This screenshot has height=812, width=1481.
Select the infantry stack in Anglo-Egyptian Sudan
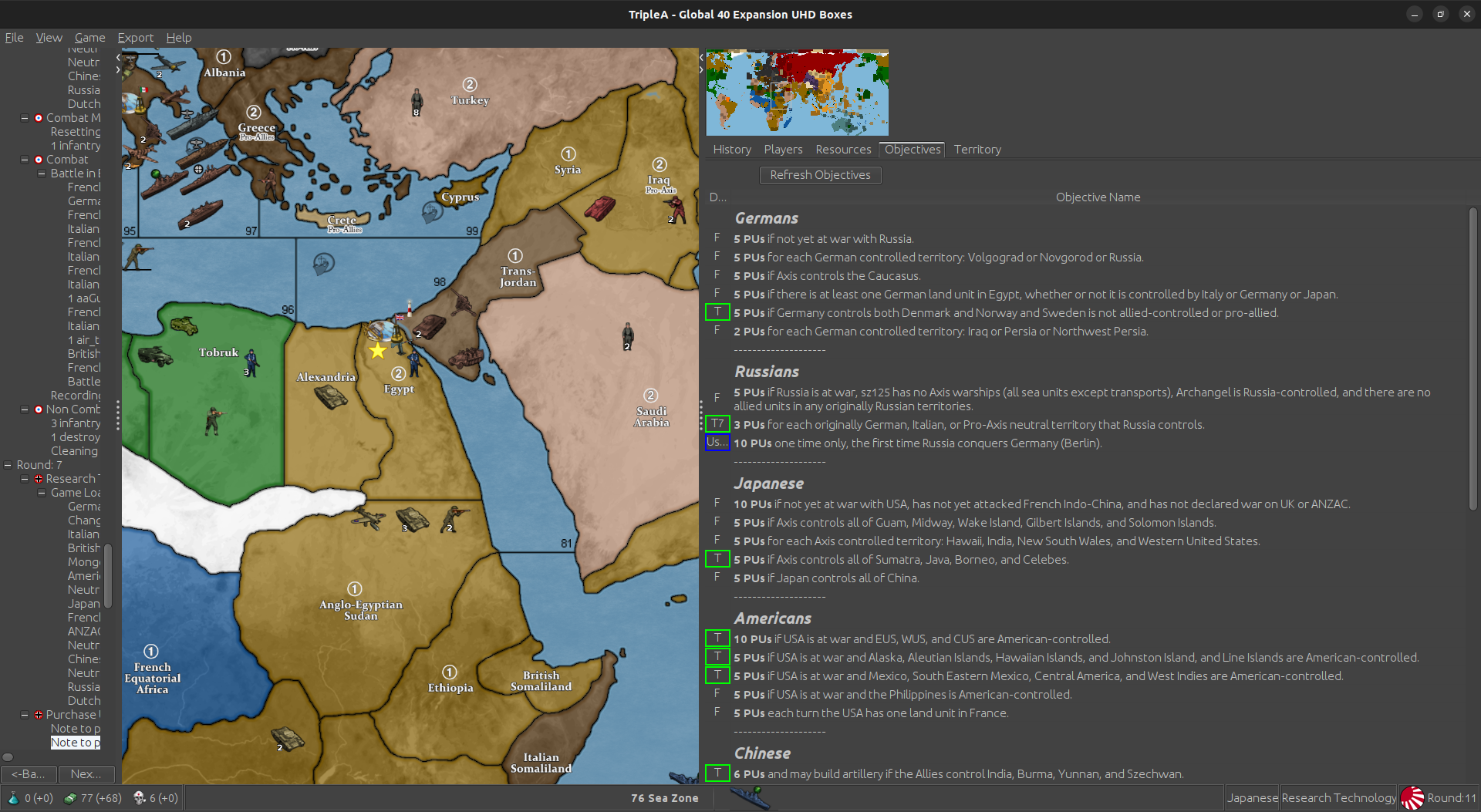point(455,519)
